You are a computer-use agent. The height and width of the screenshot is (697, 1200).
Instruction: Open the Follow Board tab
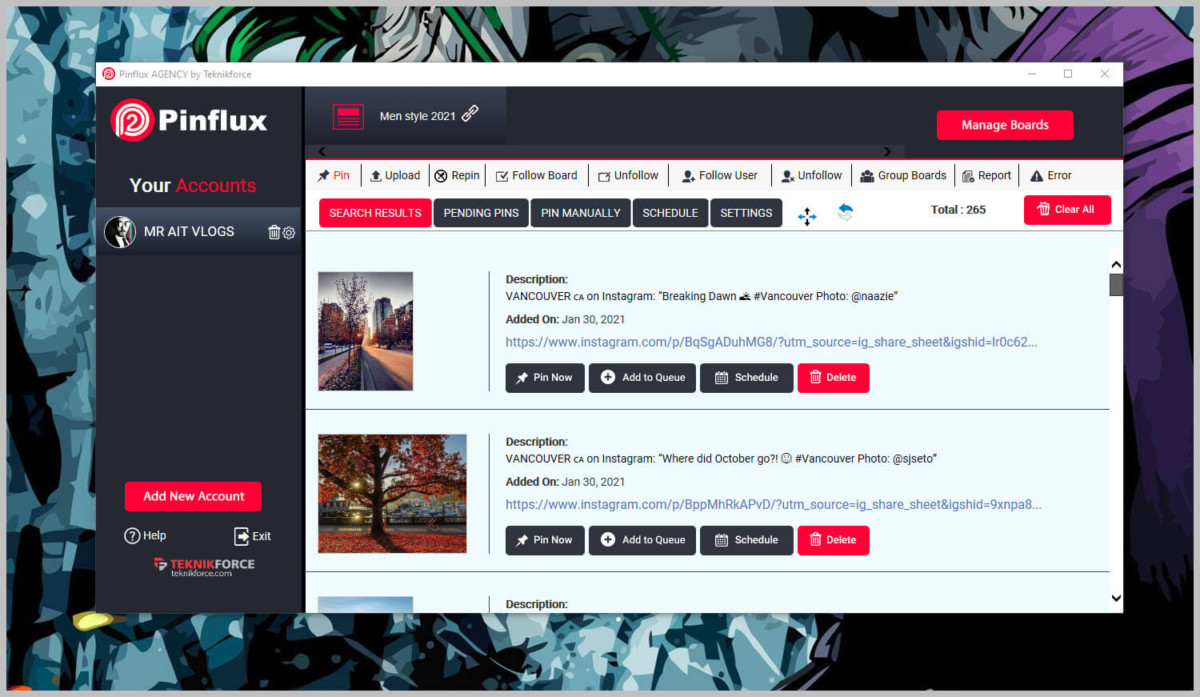coord(537,175)
